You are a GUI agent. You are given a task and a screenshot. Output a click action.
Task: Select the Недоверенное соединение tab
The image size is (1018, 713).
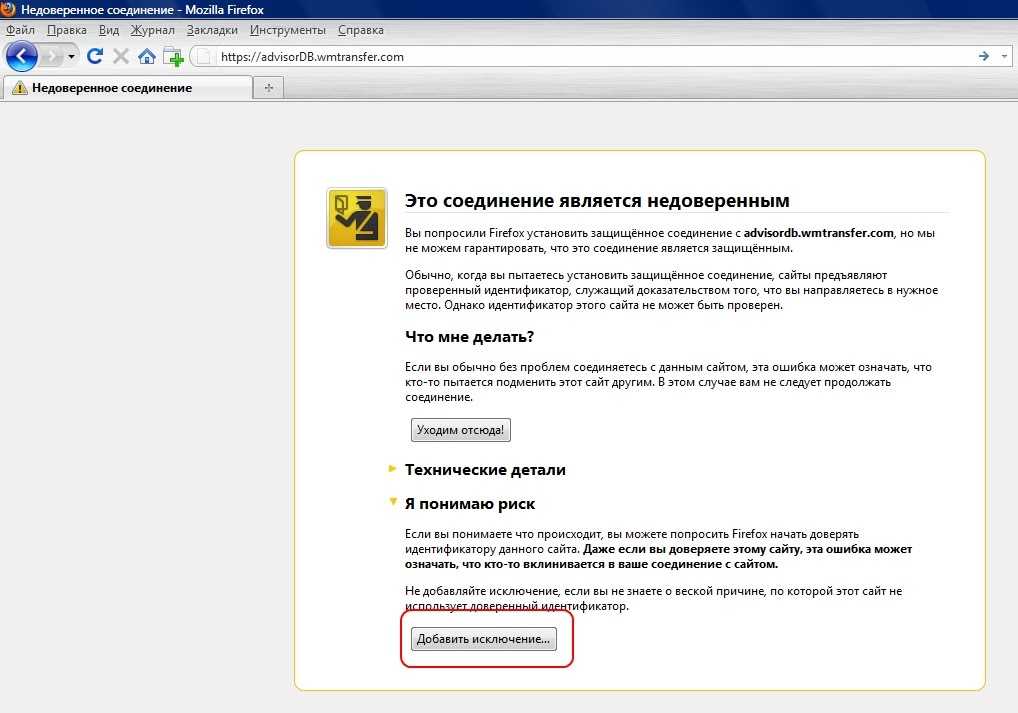pos(128,88)
